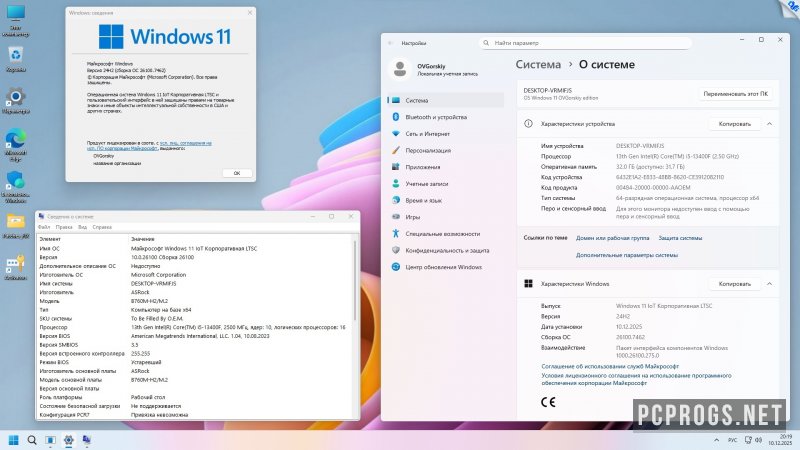Copy the device specifications (Характеристики устройства)
800x450 pixels.
[x=734, y=124]
